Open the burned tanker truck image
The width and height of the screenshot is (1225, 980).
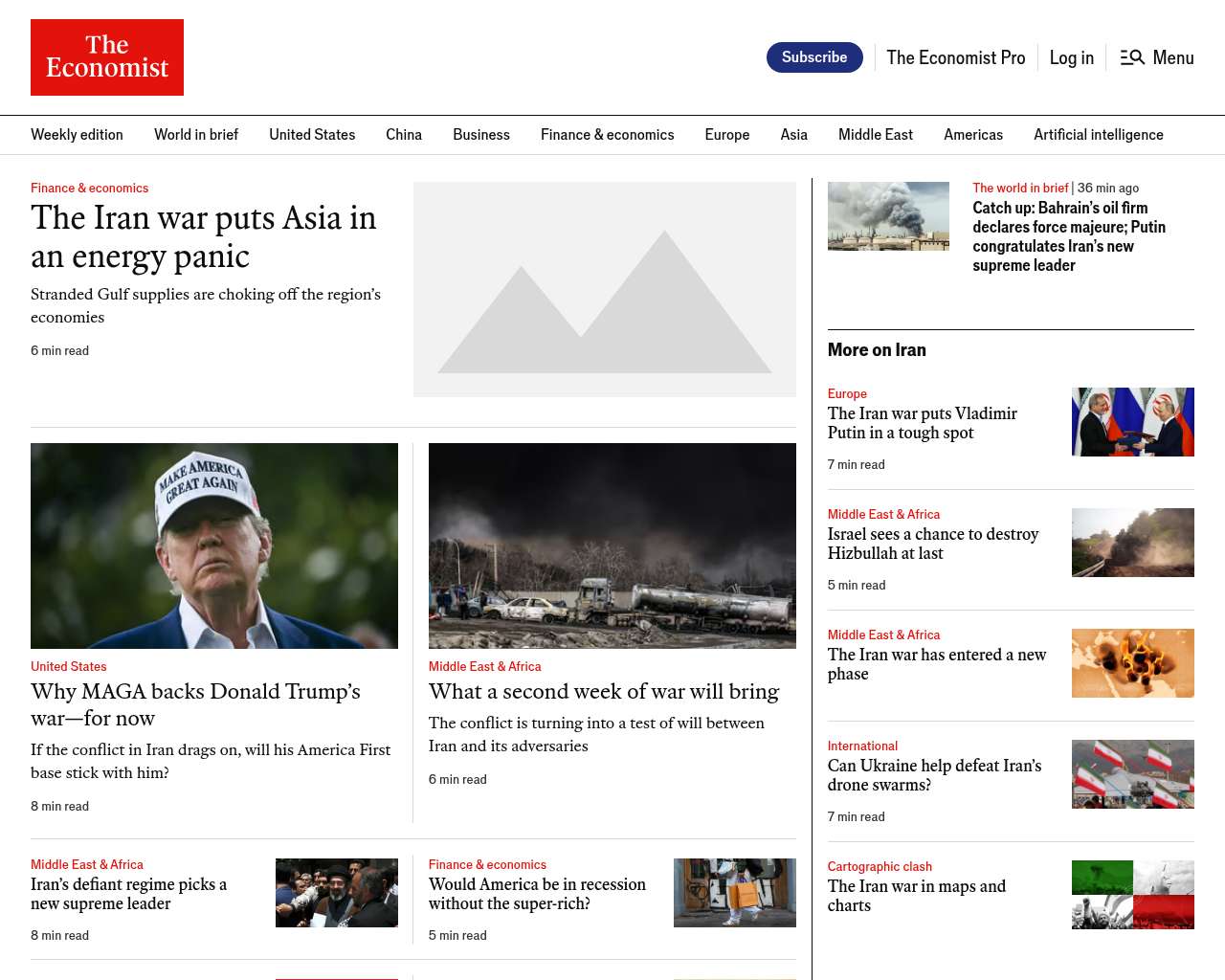[x=612, y=546]
